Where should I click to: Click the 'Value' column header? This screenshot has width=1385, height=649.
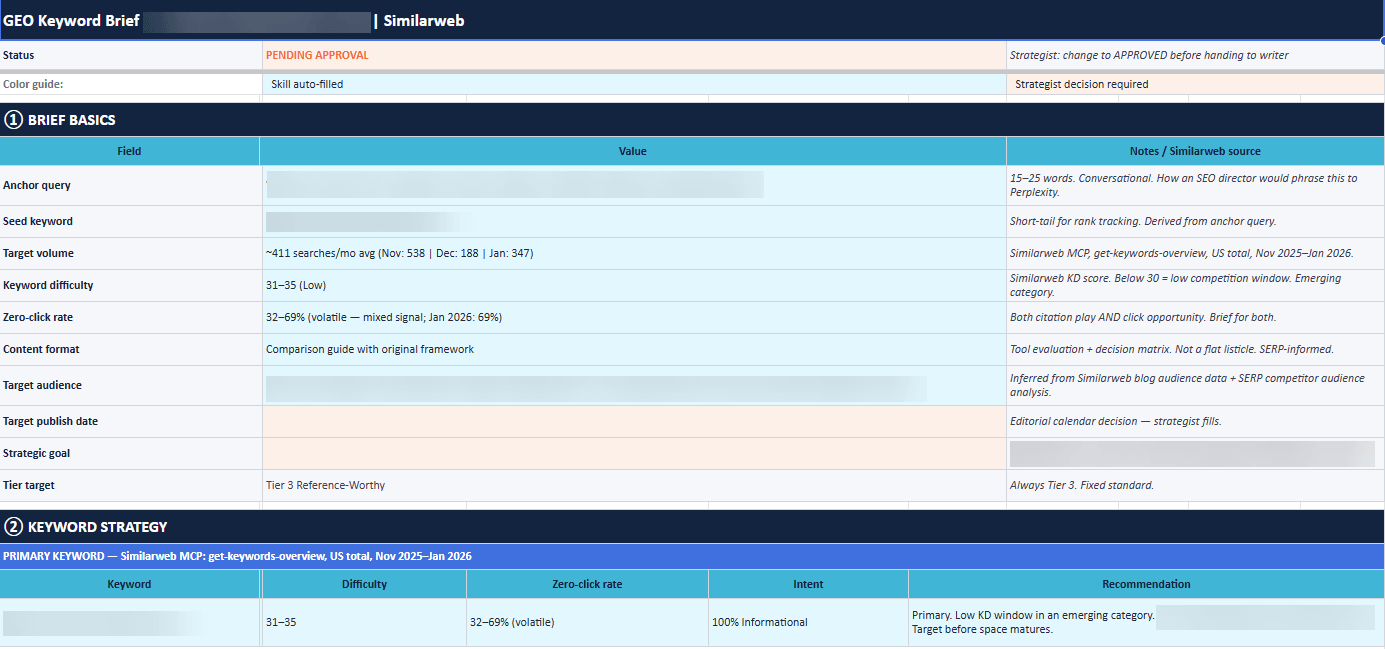coord(633,151)
